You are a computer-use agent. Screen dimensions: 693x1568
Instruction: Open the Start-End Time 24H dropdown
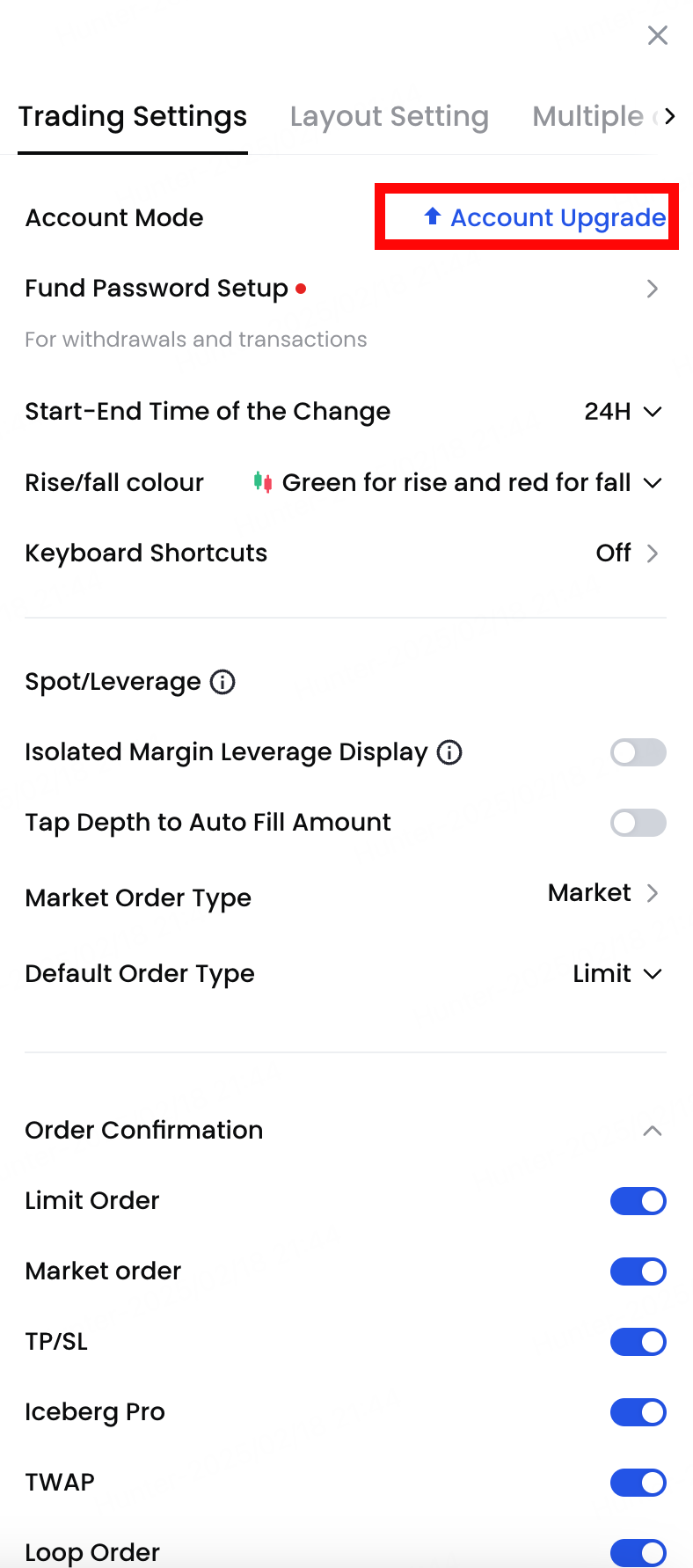coord(623,412)
